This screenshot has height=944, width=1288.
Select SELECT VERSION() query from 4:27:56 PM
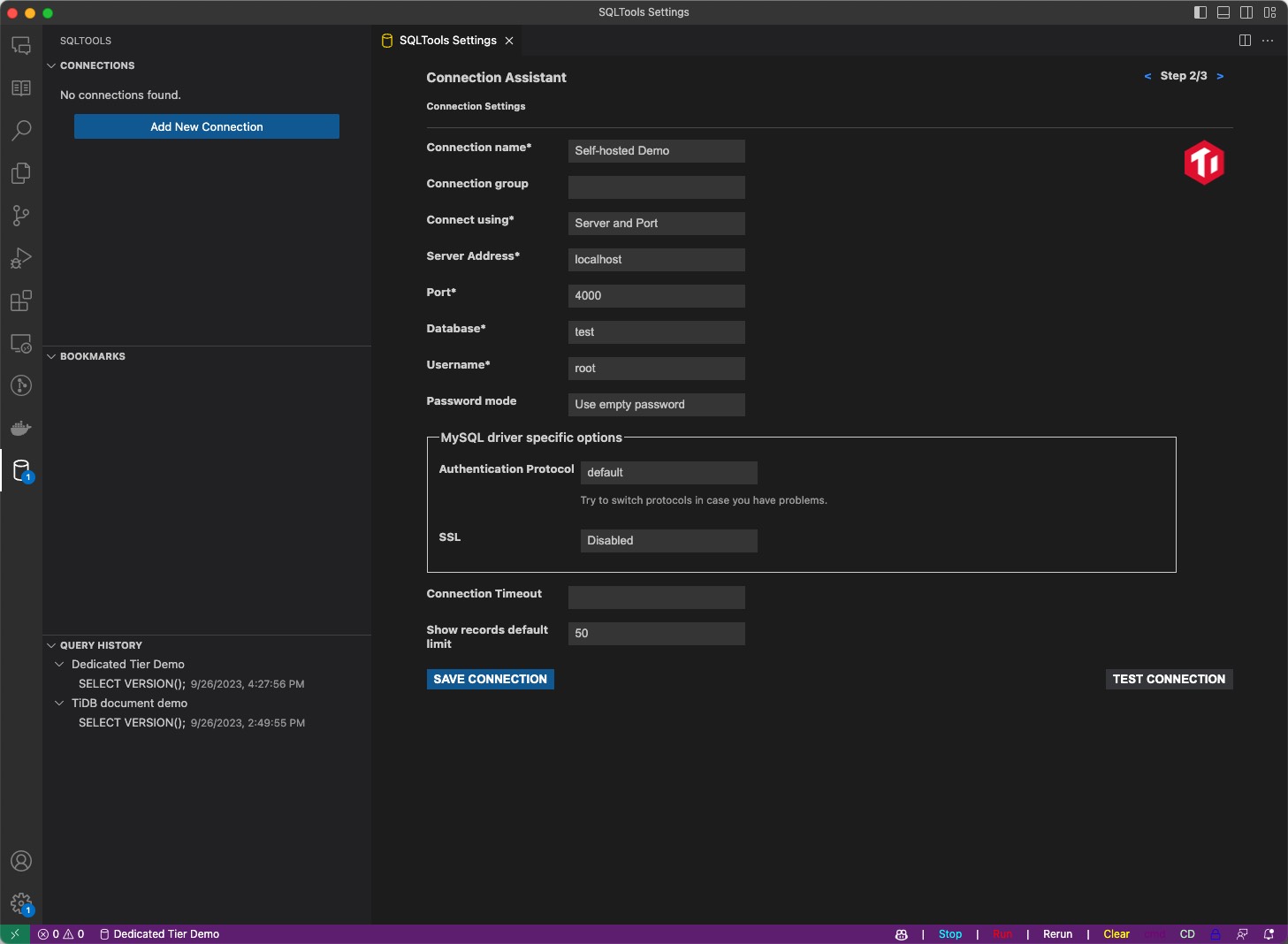(x=207, y=684)
